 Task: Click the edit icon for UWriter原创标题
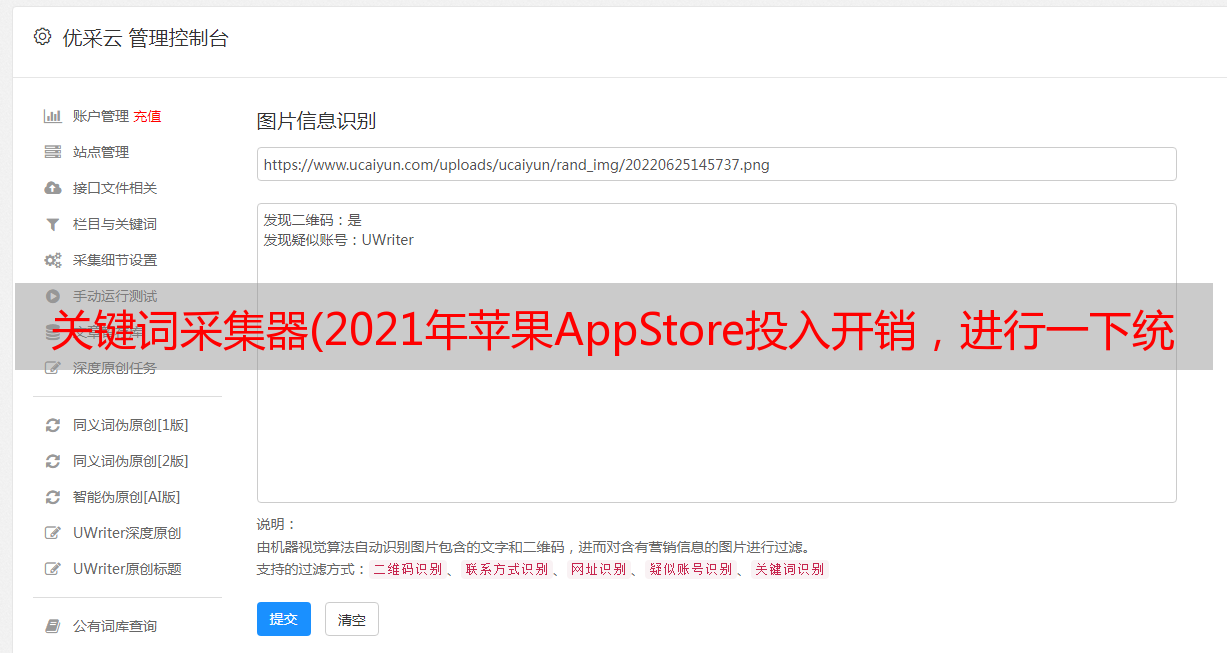(x=53, y=569)
